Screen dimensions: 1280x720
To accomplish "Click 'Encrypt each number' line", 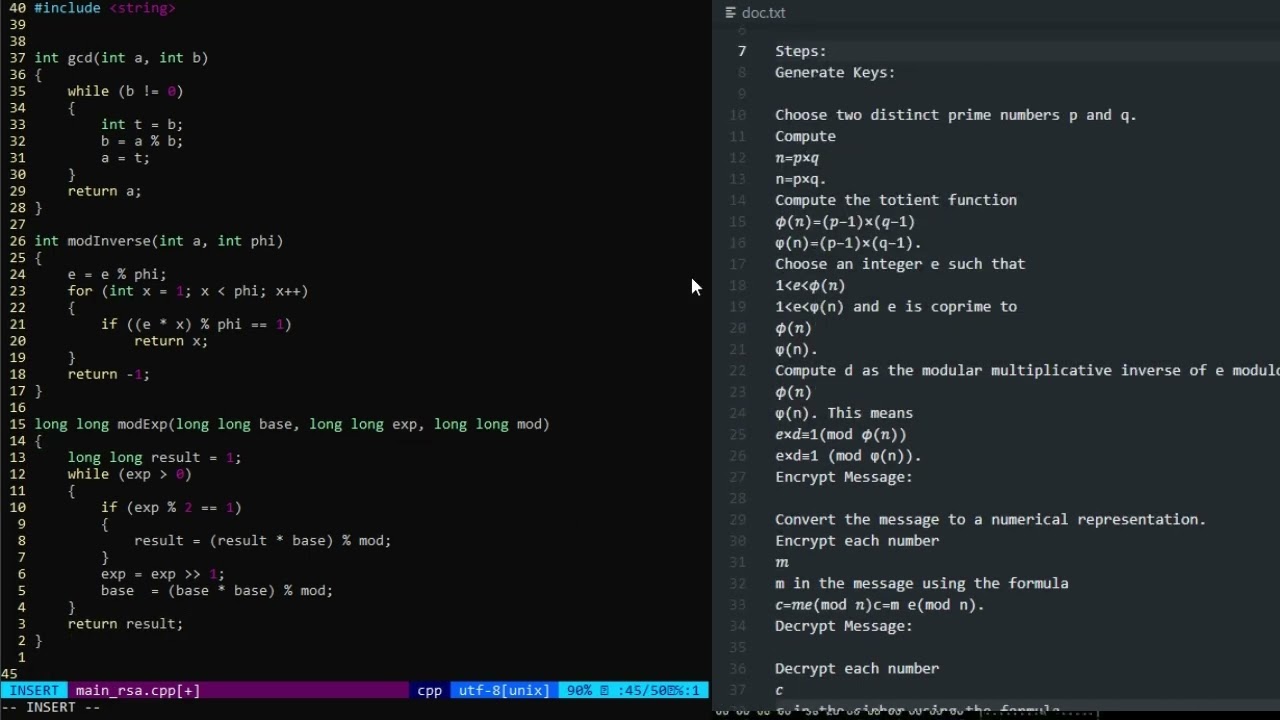I will pos(857,540).
